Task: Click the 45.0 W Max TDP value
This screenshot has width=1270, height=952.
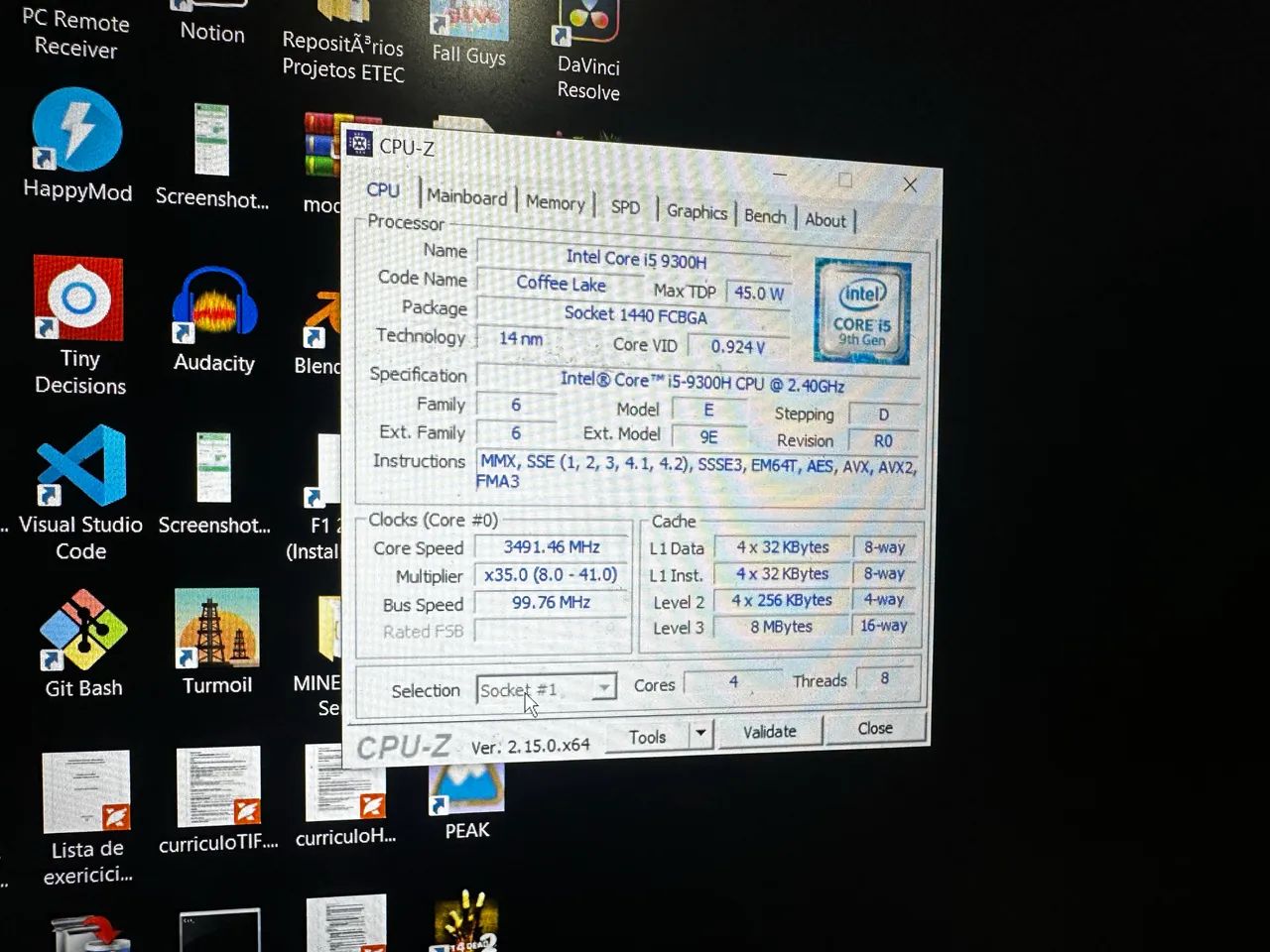Action: pyautogui.click(x=759, y=294)
